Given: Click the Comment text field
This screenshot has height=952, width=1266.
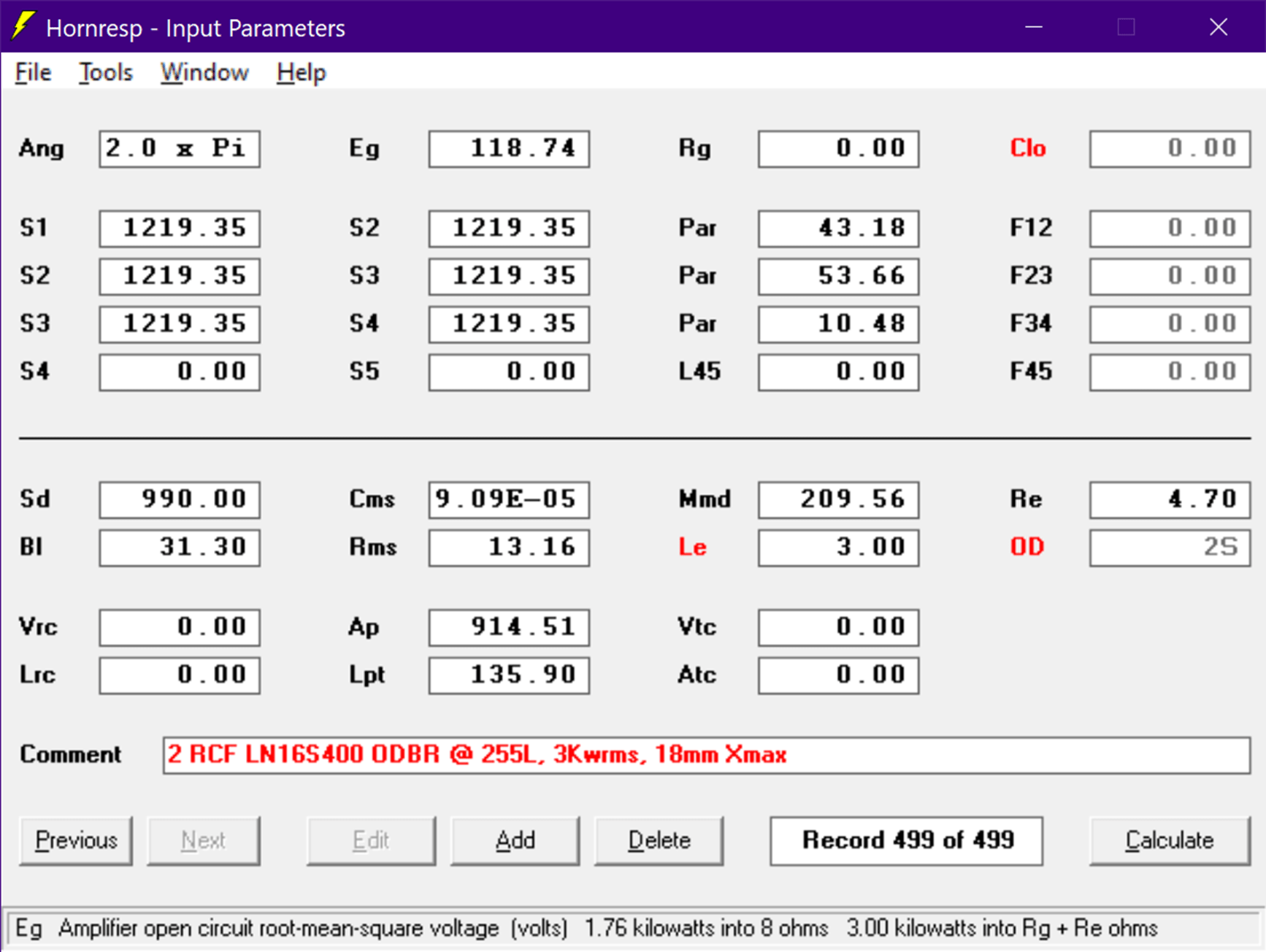Looking at the screenshot, I should coord(706,755).
